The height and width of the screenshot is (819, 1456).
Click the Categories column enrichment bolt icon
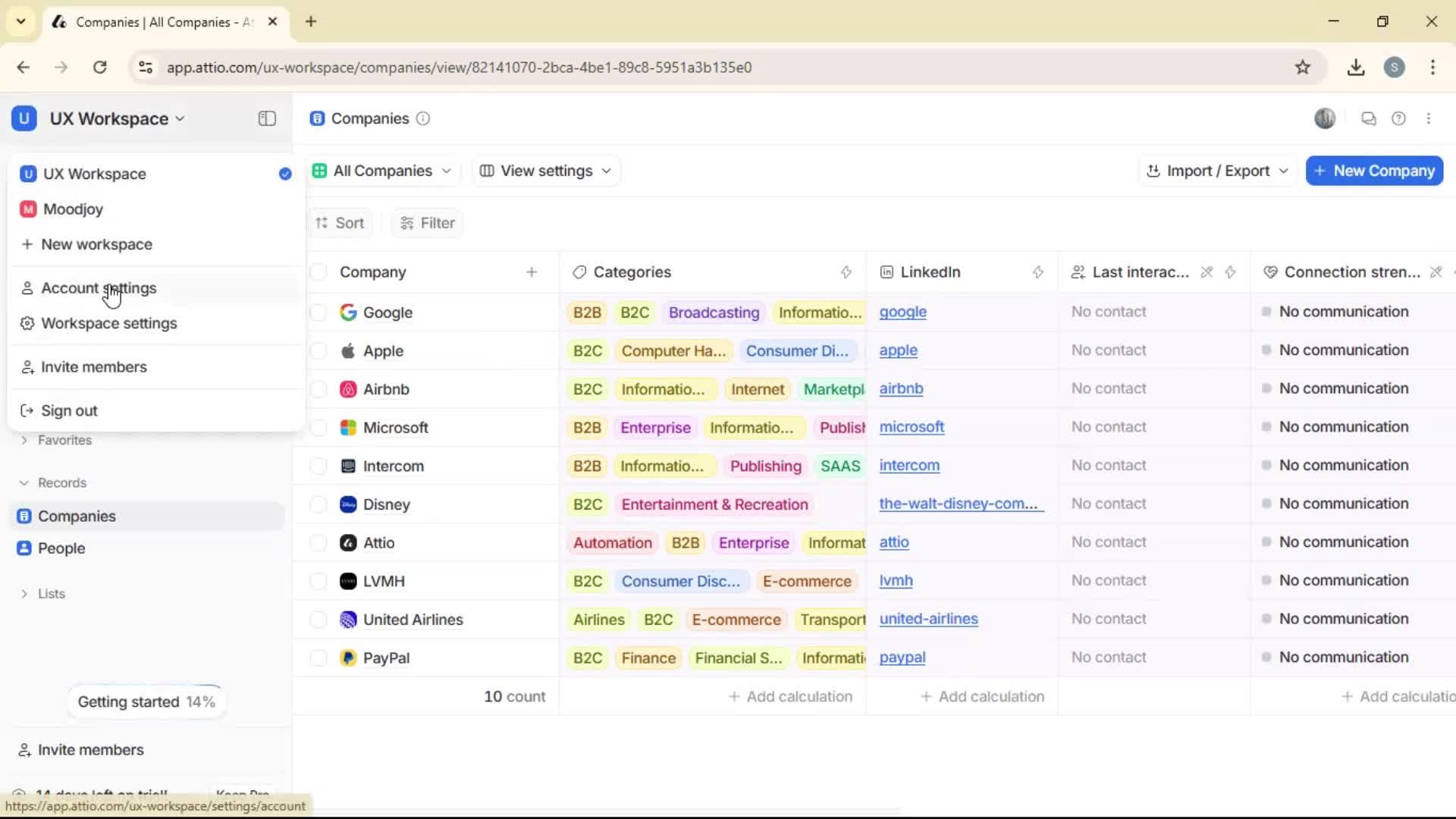click(x=846, y=272)
